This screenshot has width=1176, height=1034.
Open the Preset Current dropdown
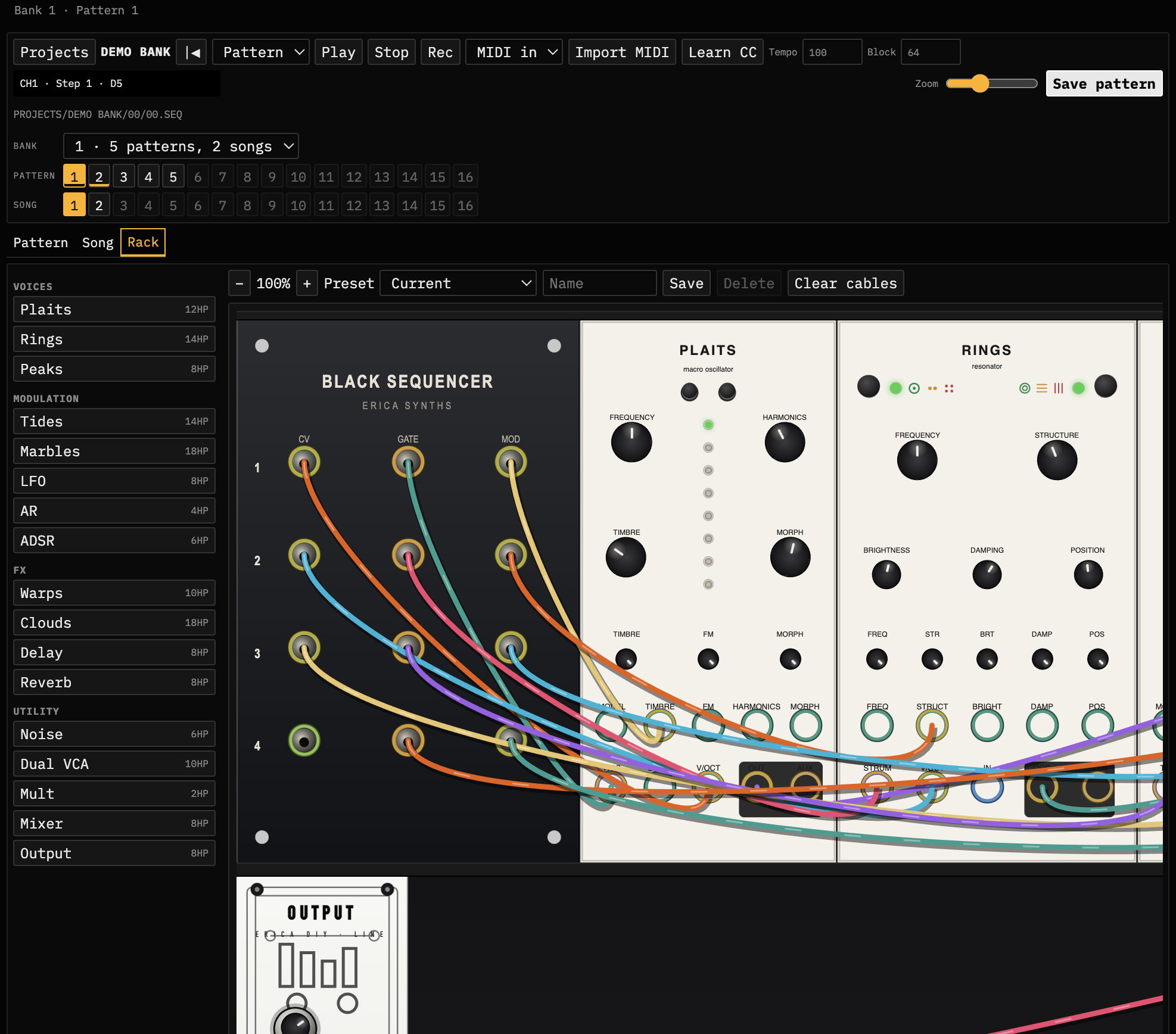[x=458, y=284]
